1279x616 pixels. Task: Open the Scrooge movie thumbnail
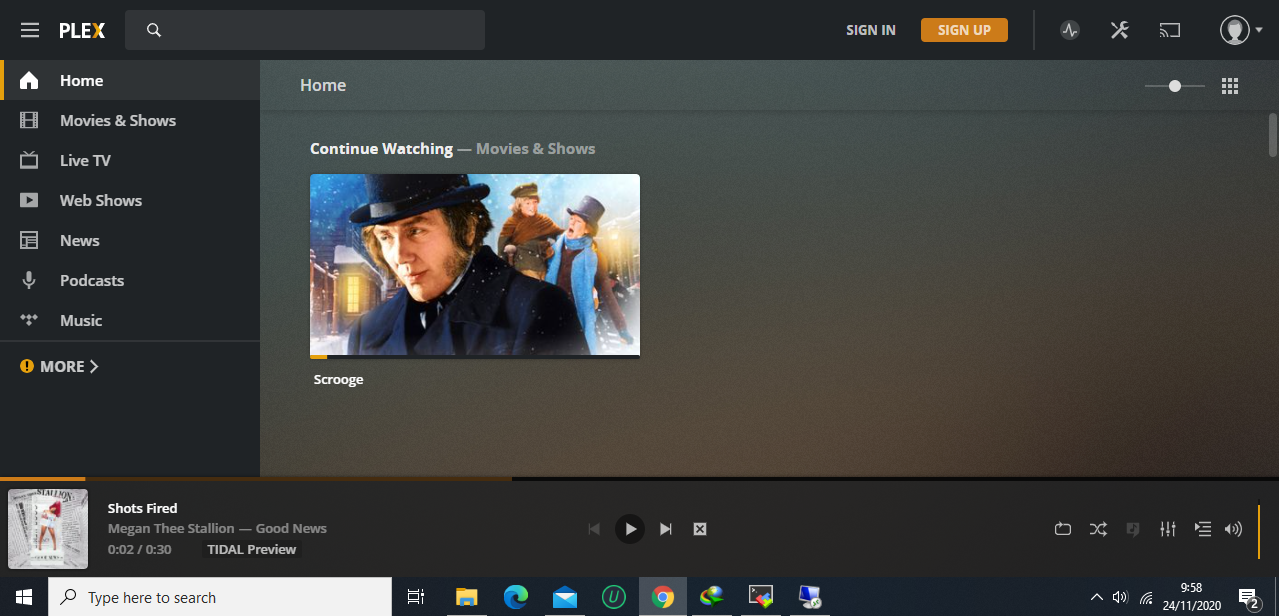[x=475, y=265]
